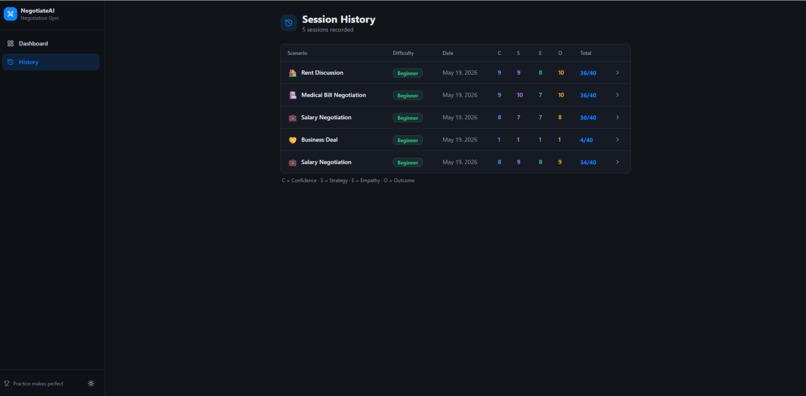
Task: Click the receipt icon for Medical Bill Negotiation
Action: 292,95
